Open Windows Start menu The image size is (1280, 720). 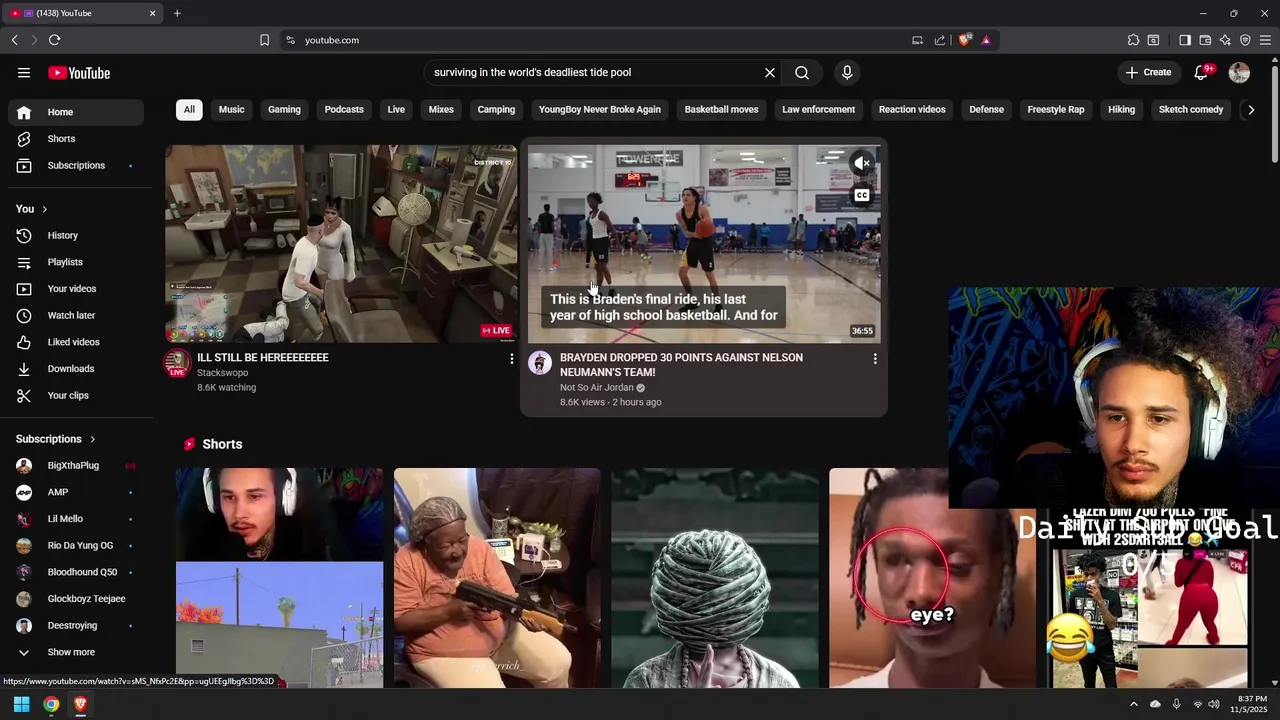pyautogui.click(x=21, y=704)
